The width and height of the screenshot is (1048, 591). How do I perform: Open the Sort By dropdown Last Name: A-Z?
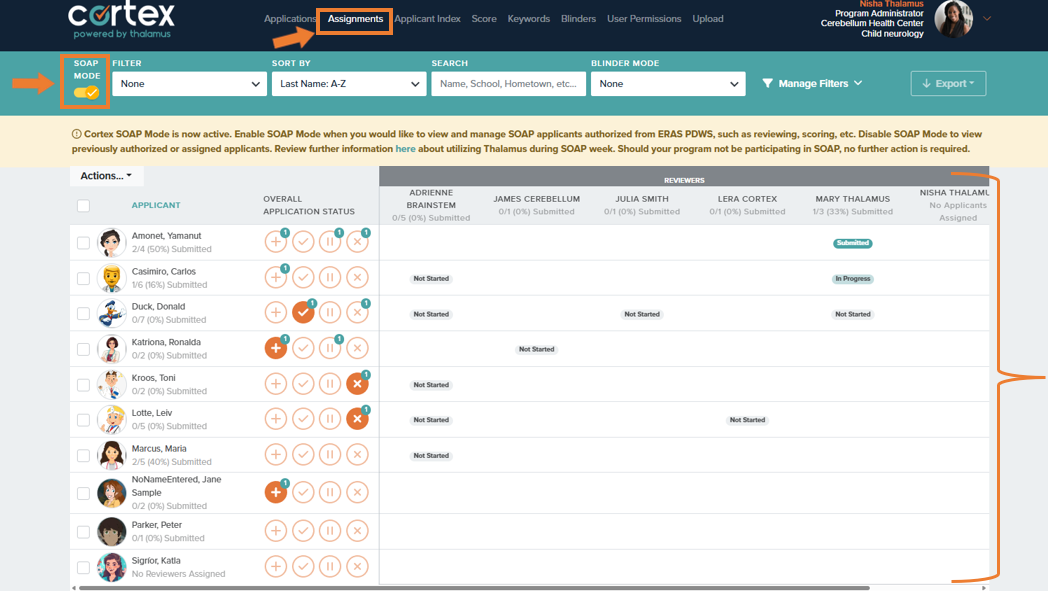[349, 84]
